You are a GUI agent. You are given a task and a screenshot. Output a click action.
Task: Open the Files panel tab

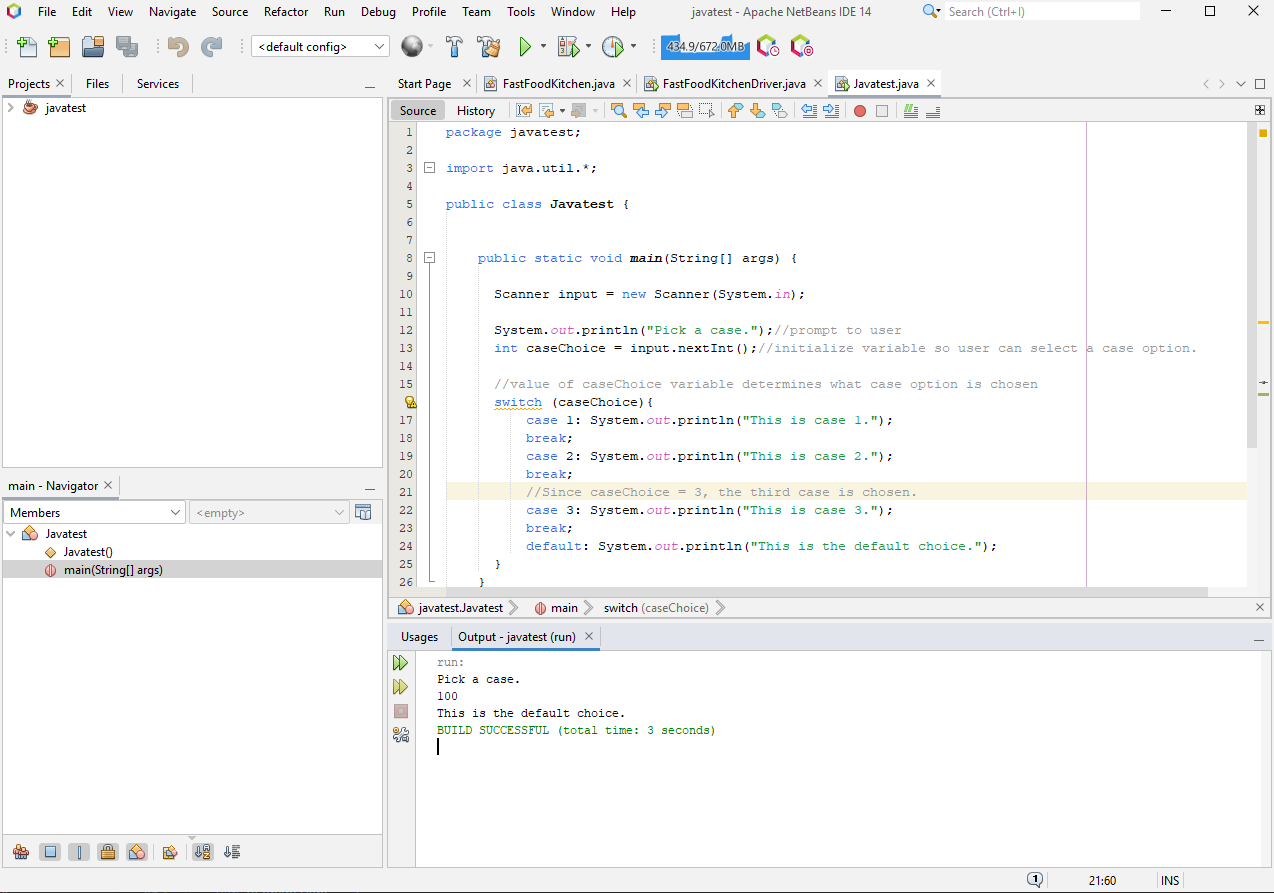pyautogui.click(x=97, y=84)
